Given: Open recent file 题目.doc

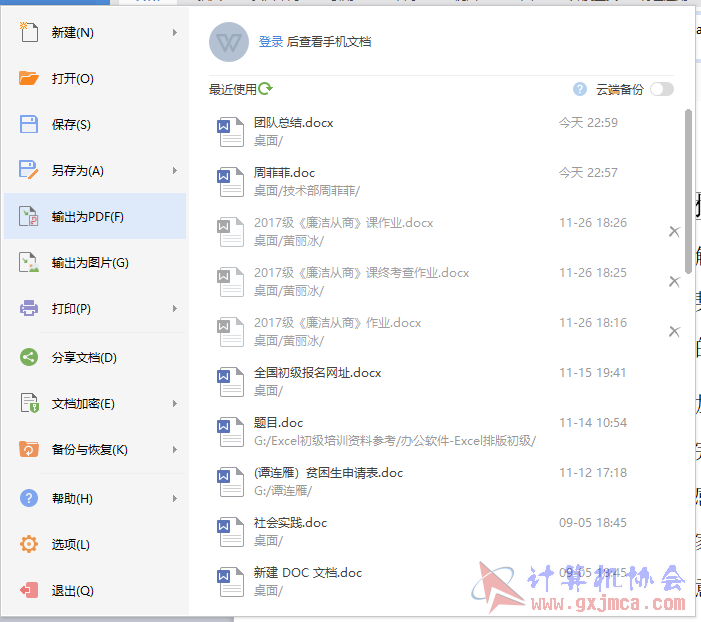Looking at the screenshot, I should pos(445,432).
